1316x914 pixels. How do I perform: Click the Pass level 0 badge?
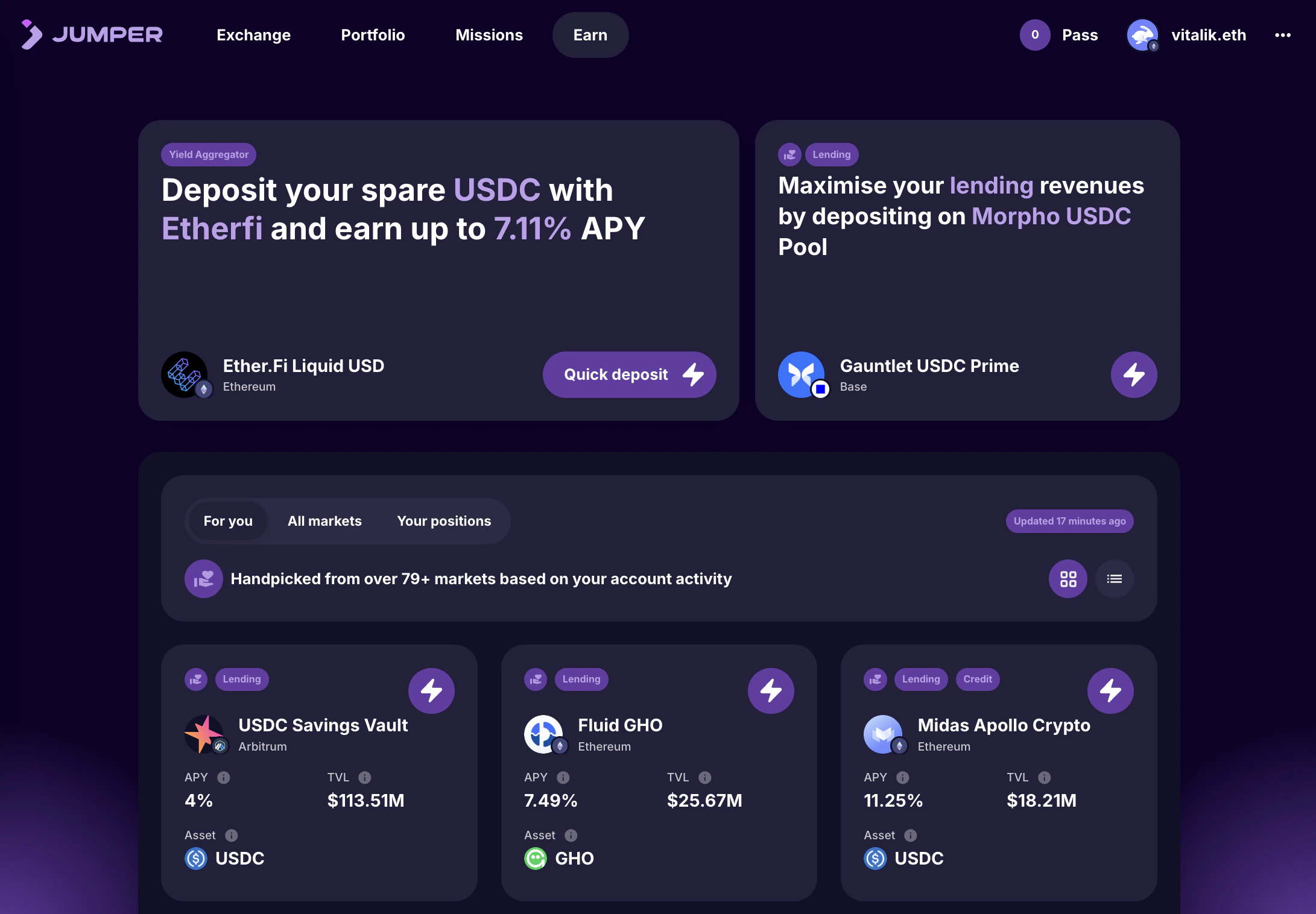coord(1035,35)
